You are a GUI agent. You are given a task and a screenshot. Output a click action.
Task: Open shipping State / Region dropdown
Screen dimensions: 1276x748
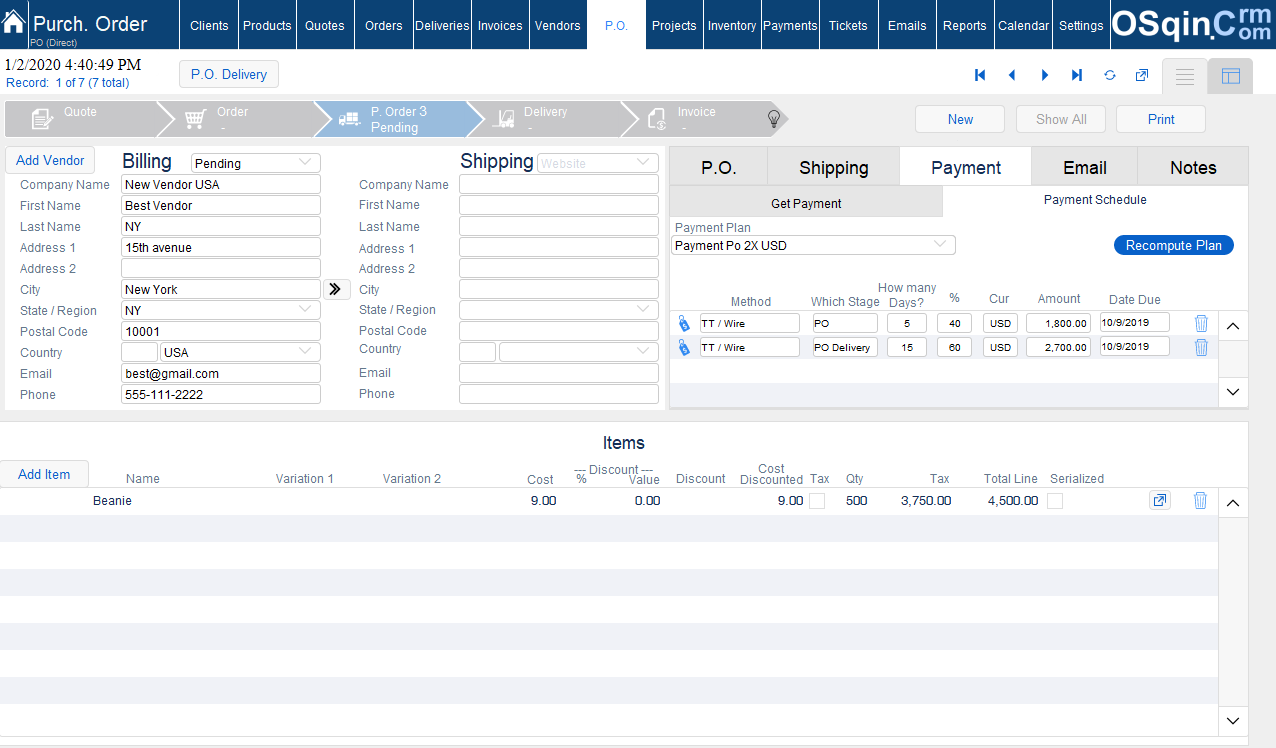pos(559,310)
